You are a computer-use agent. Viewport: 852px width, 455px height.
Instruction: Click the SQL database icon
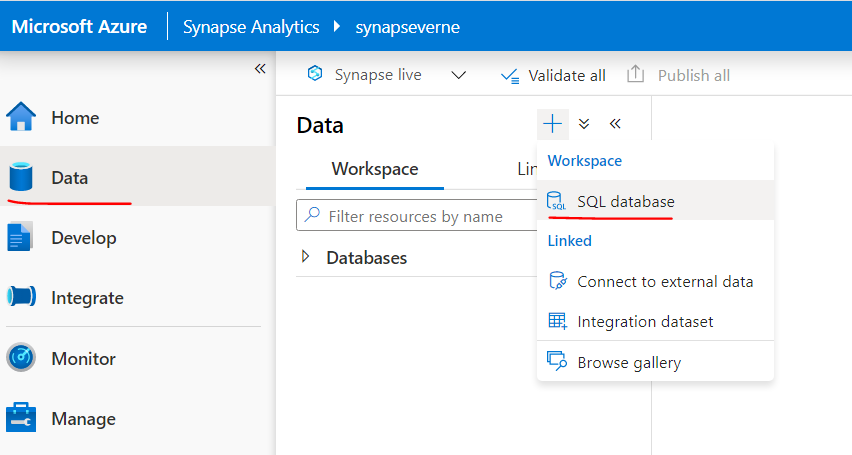click(556, 201)
